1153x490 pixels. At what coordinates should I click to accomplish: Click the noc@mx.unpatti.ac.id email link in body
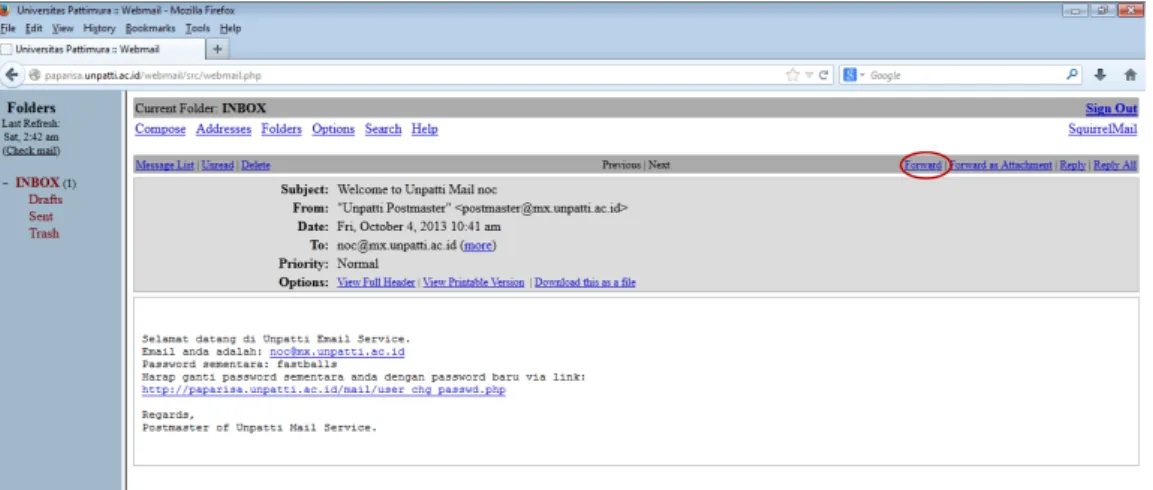337,352
